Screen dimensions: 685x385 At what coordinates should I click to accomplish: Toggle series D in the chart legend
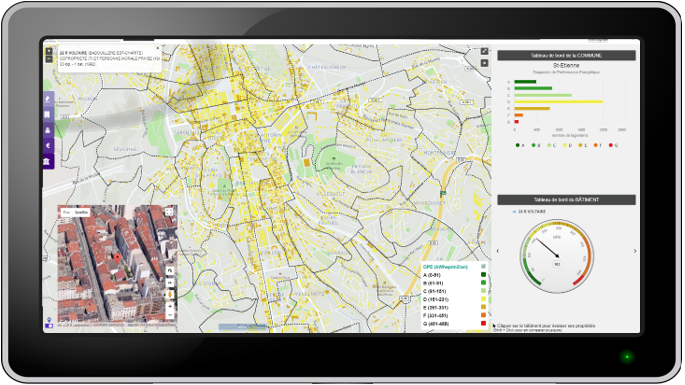pyautogui.click(x=567, y=146)
